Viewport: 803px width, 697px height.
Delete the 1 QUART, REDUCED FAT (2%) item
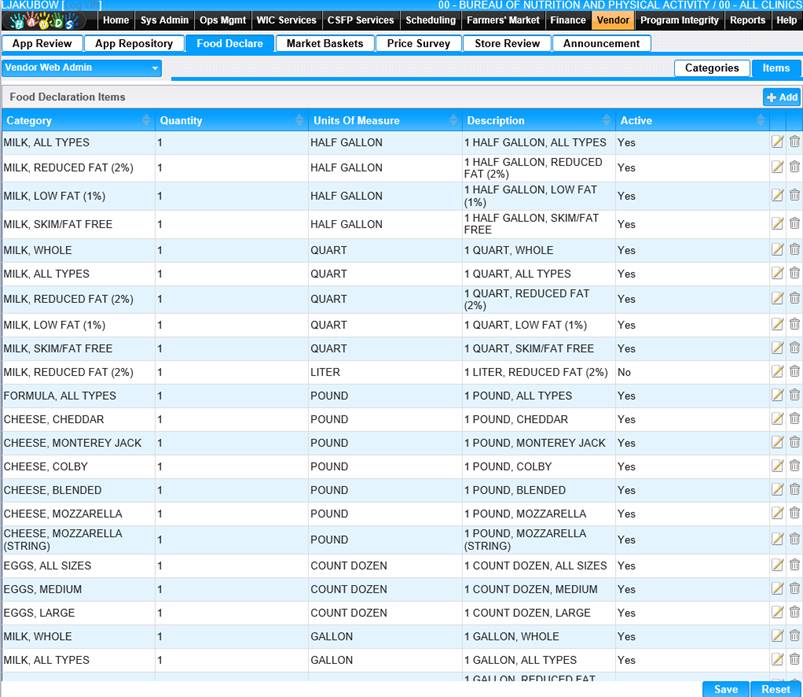(794, 298)
